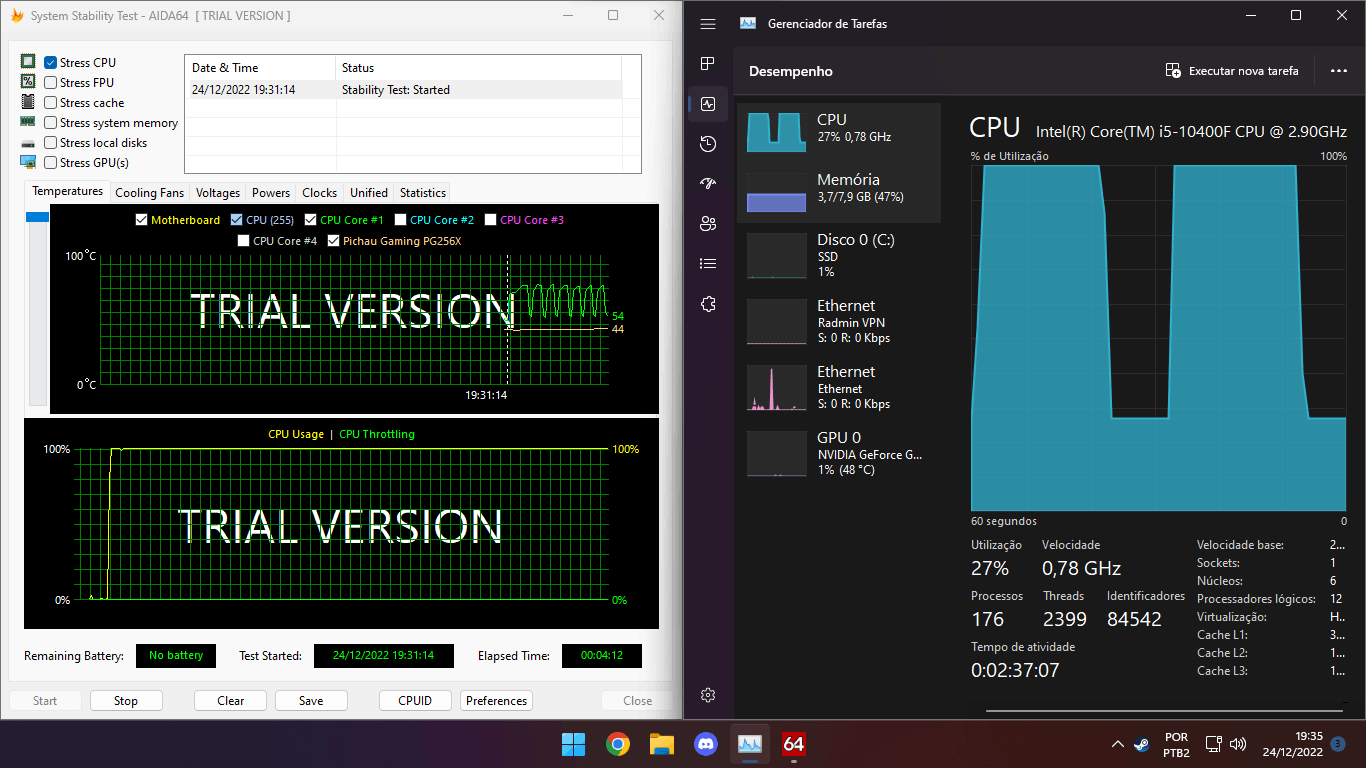Select Performance icon in Task Manager sidebar
Viewport: 1366px width, 768px height.
(708, 104)
